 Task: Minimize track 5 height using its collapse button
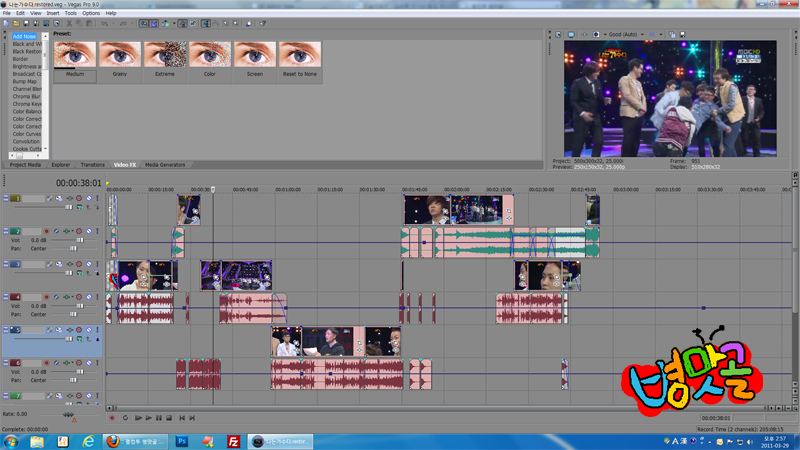(x=6, y=330)
